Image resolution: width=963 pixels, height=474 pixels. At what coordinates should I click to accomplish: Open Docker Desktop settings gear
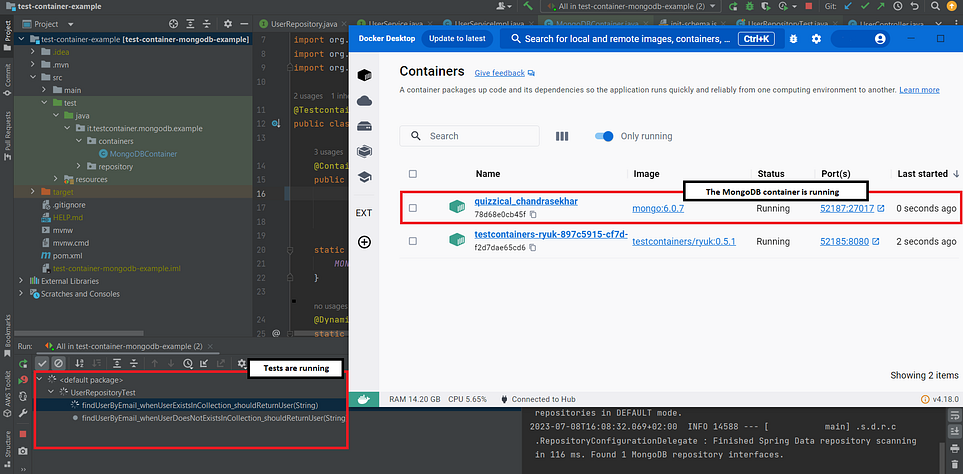click(816, 39)
